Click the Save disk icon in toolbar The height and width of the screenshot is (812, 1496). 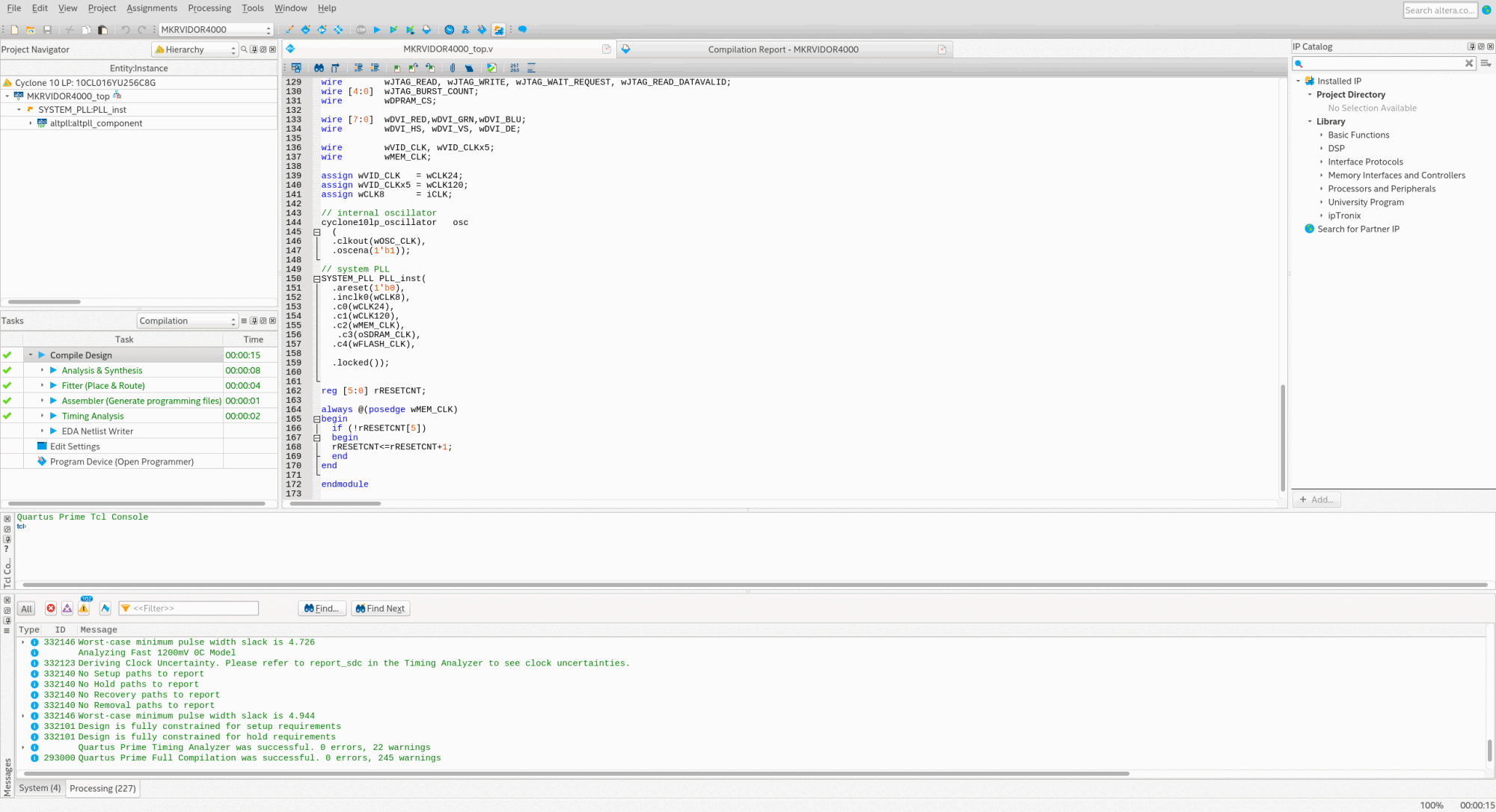tap(47, 30)
